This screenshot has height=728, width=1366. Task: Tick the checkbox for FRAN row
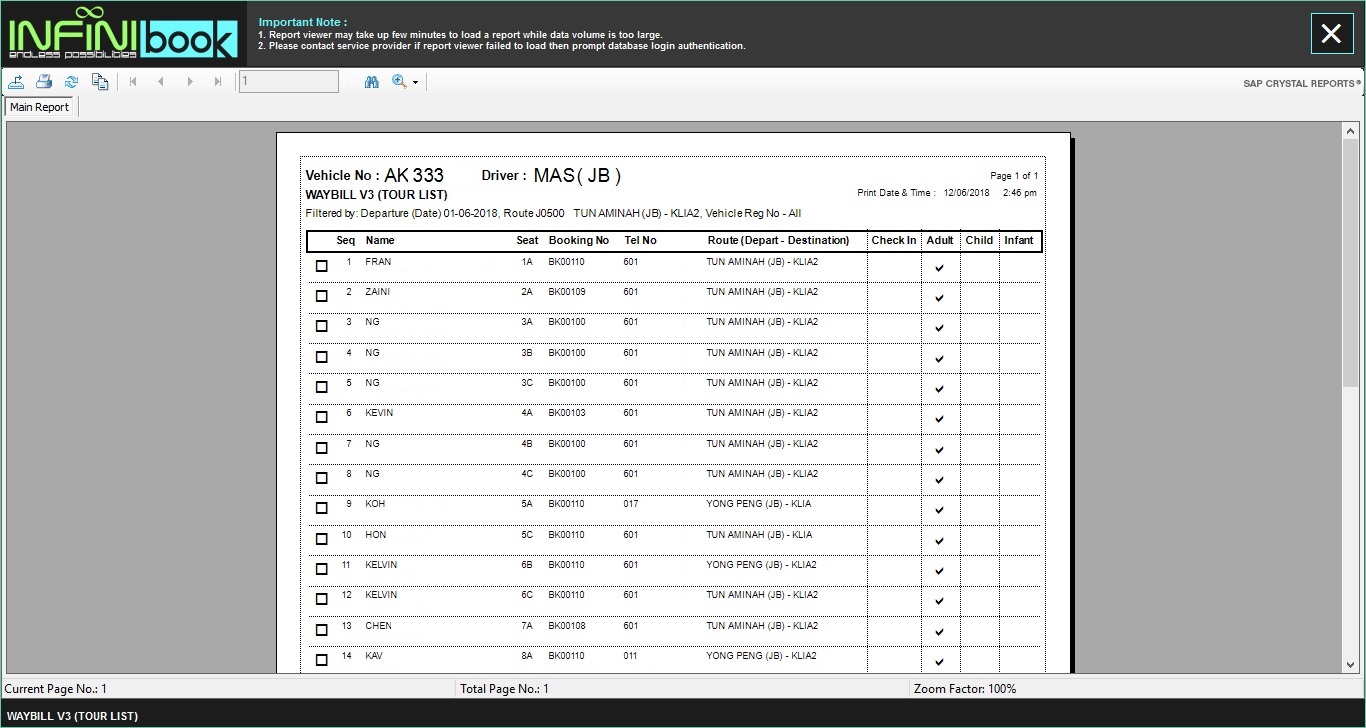(x=321, y=266)
